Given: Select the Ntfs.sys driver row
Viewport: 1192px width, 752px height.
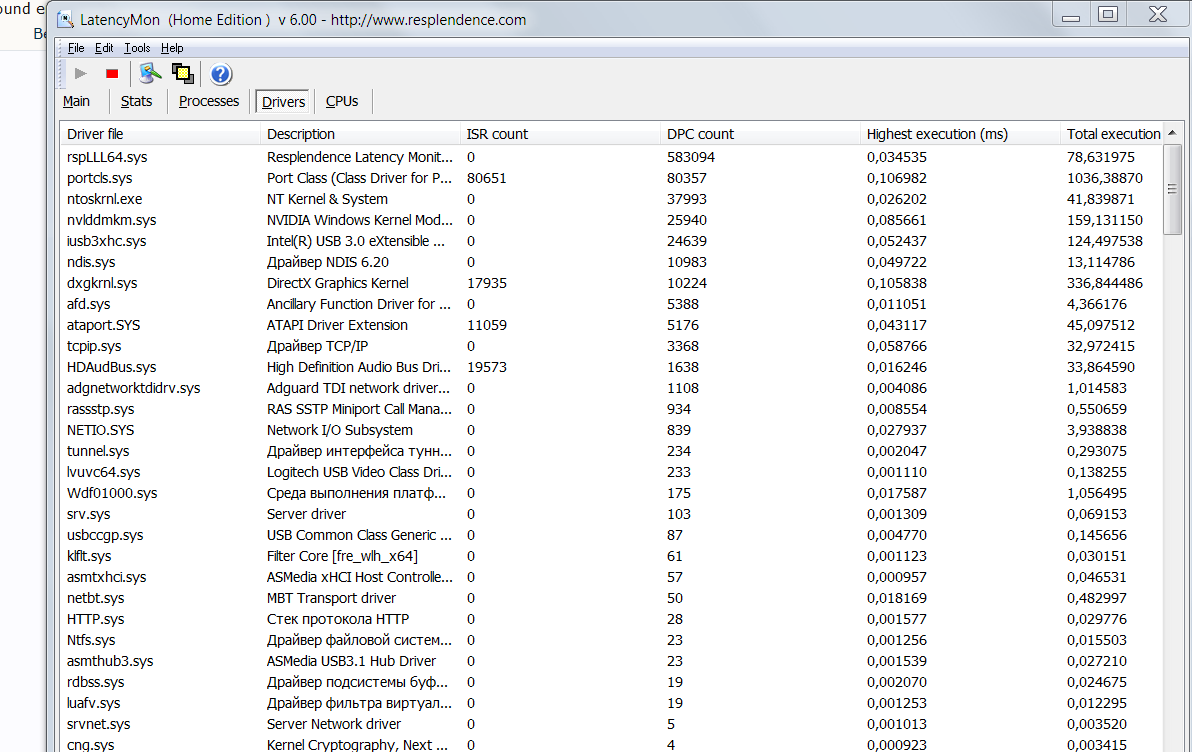Looking at the screenshot, I should point(612,640).
